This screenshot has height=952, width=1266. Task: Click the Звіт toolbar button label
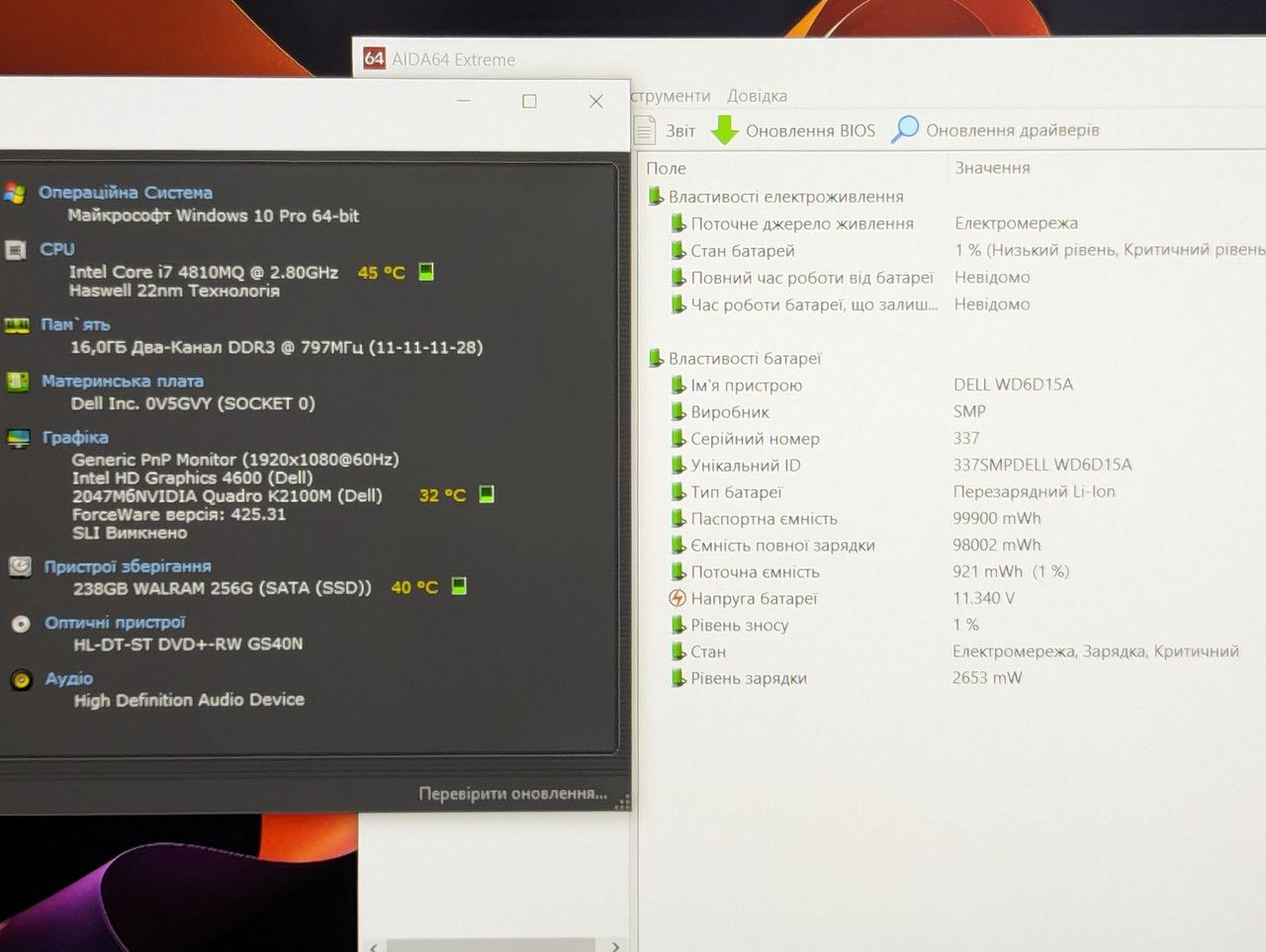(680, 130)
